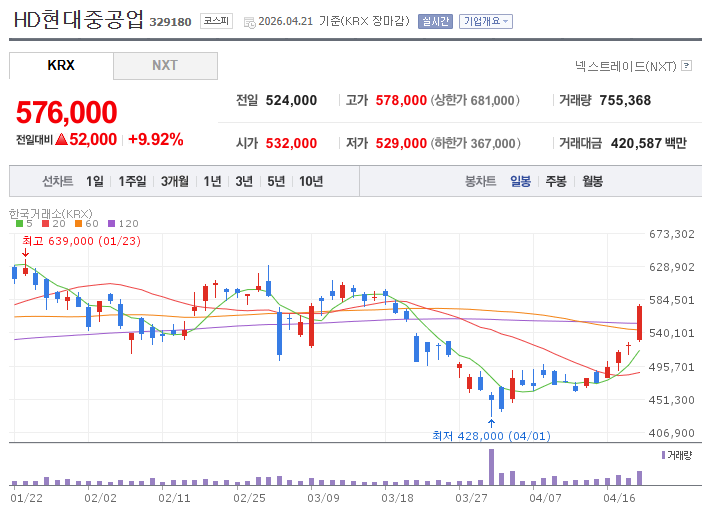Image resolution: width=702 pixels, height=506 pixels.
Task: Click the trading value 420,587 백만
Action: [649, 143]
